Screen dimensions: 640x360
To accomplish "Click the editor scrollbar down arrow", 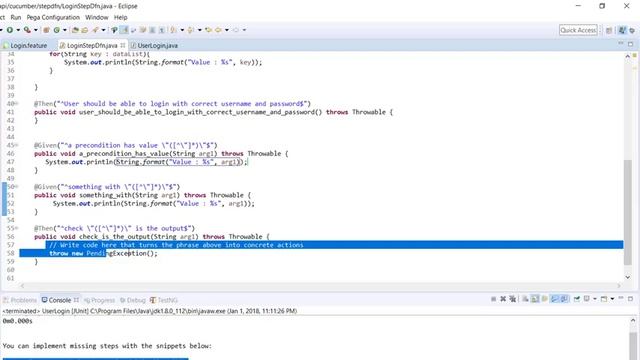I will (627, 277).
